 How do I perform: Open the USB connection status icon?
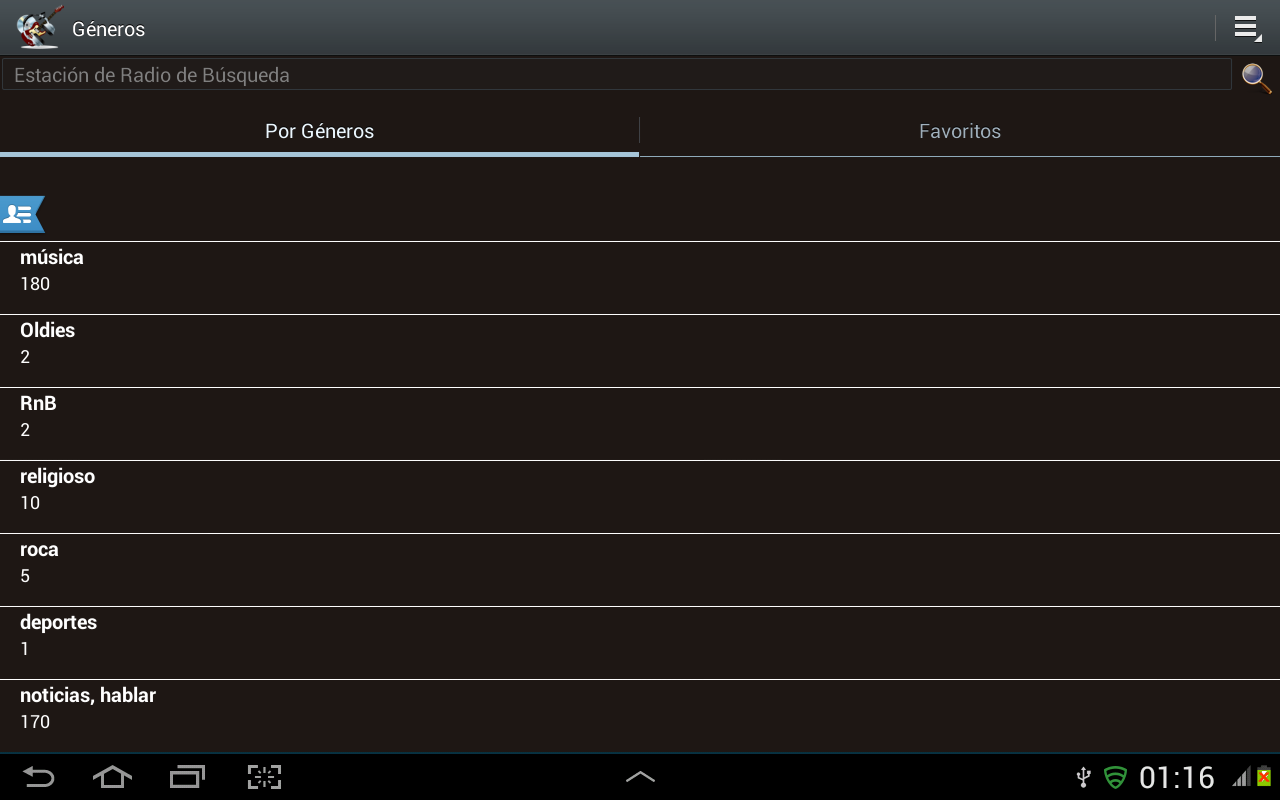click(x=1083, y=777)
